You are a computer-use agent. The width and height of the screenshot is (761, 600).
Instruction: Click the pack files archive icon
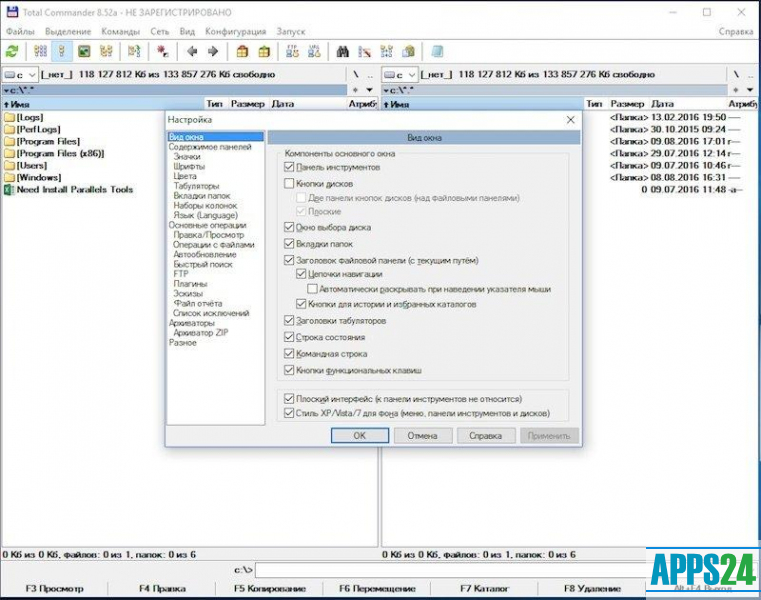click(x=242, y=51)
